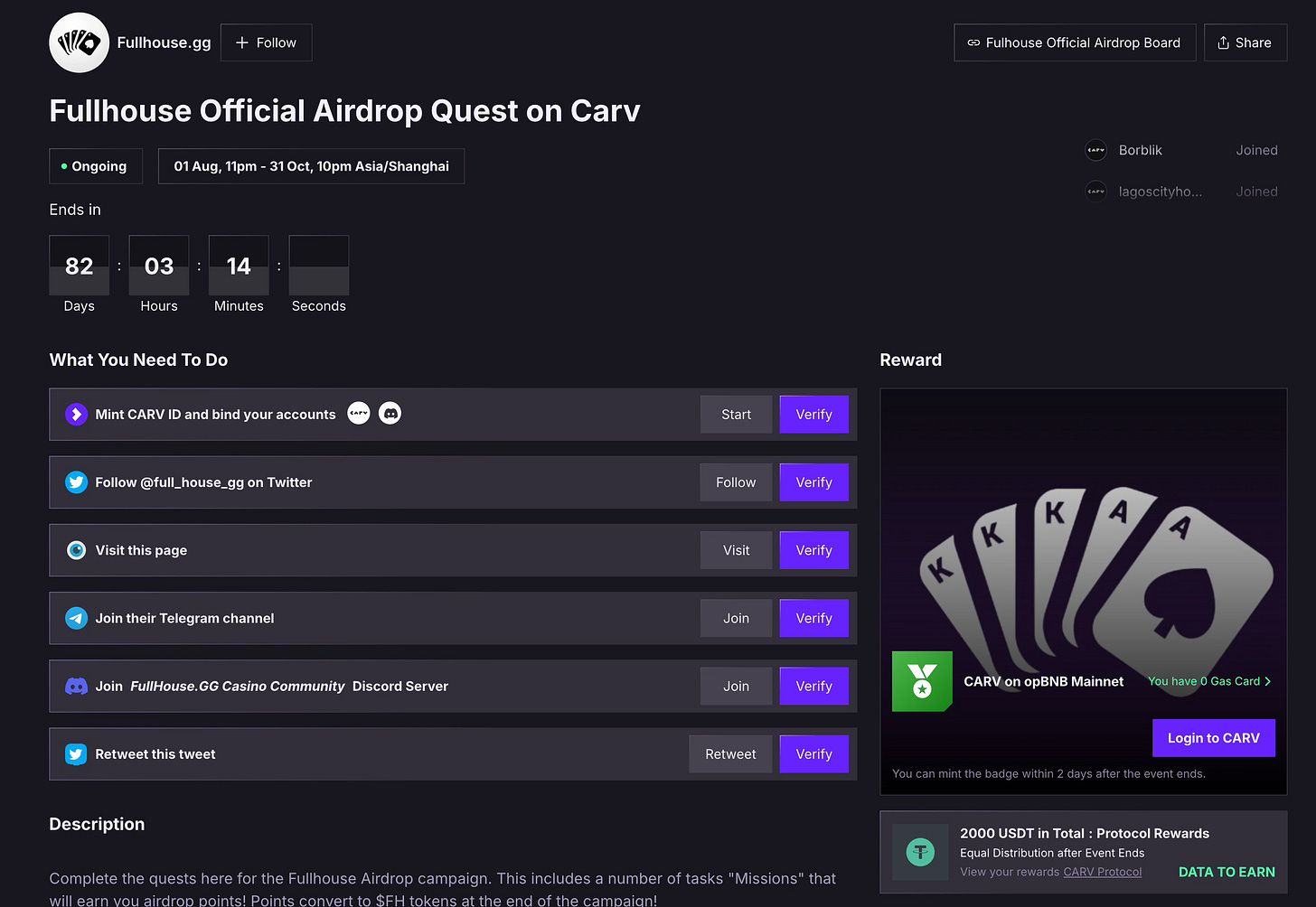
Task: Verify the Telegram channel task
Action: (813, 618)
